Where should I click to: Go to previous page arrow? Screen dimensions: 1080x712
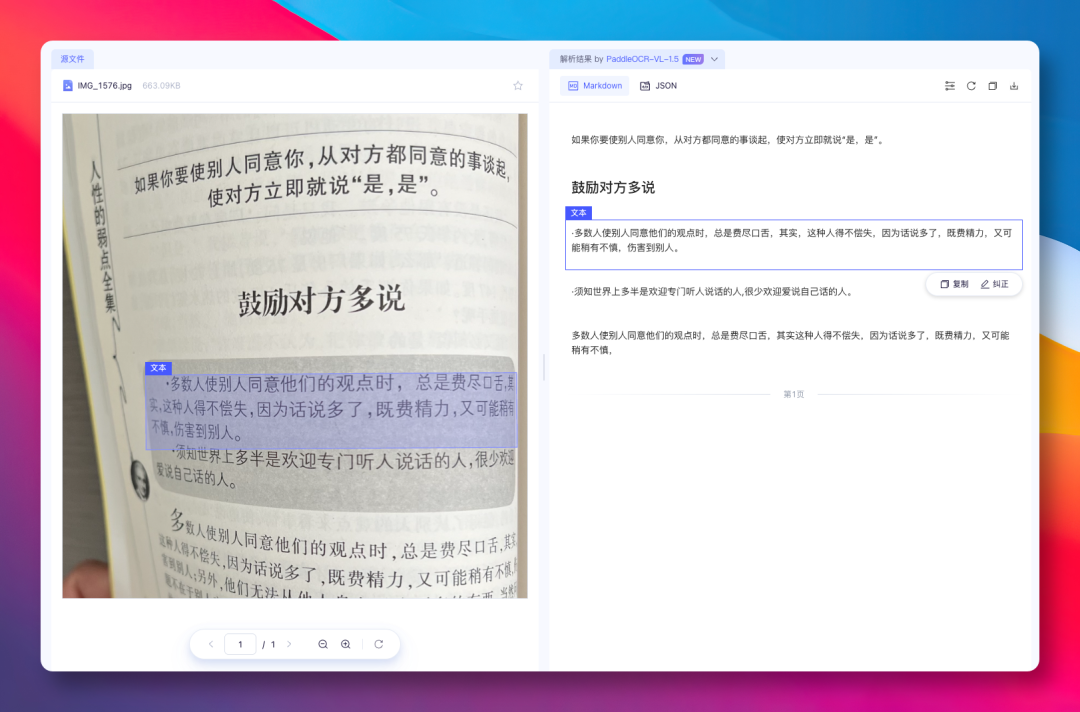point(211,644)
